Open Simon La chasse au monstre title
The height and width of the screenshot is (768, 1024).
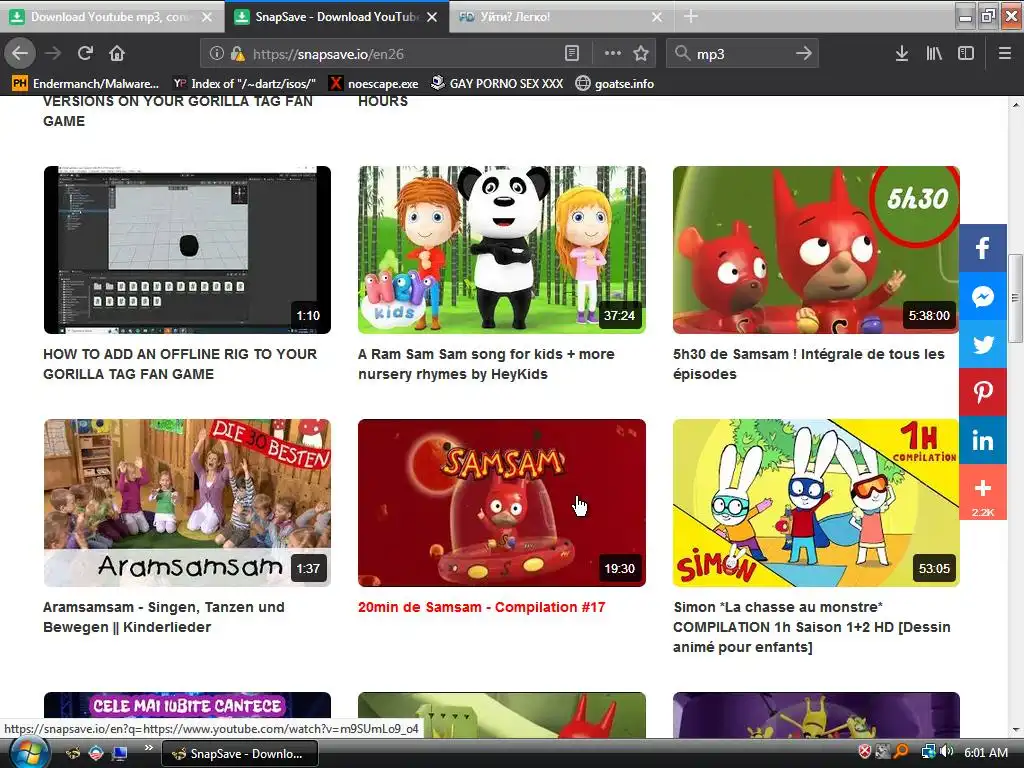812,627
